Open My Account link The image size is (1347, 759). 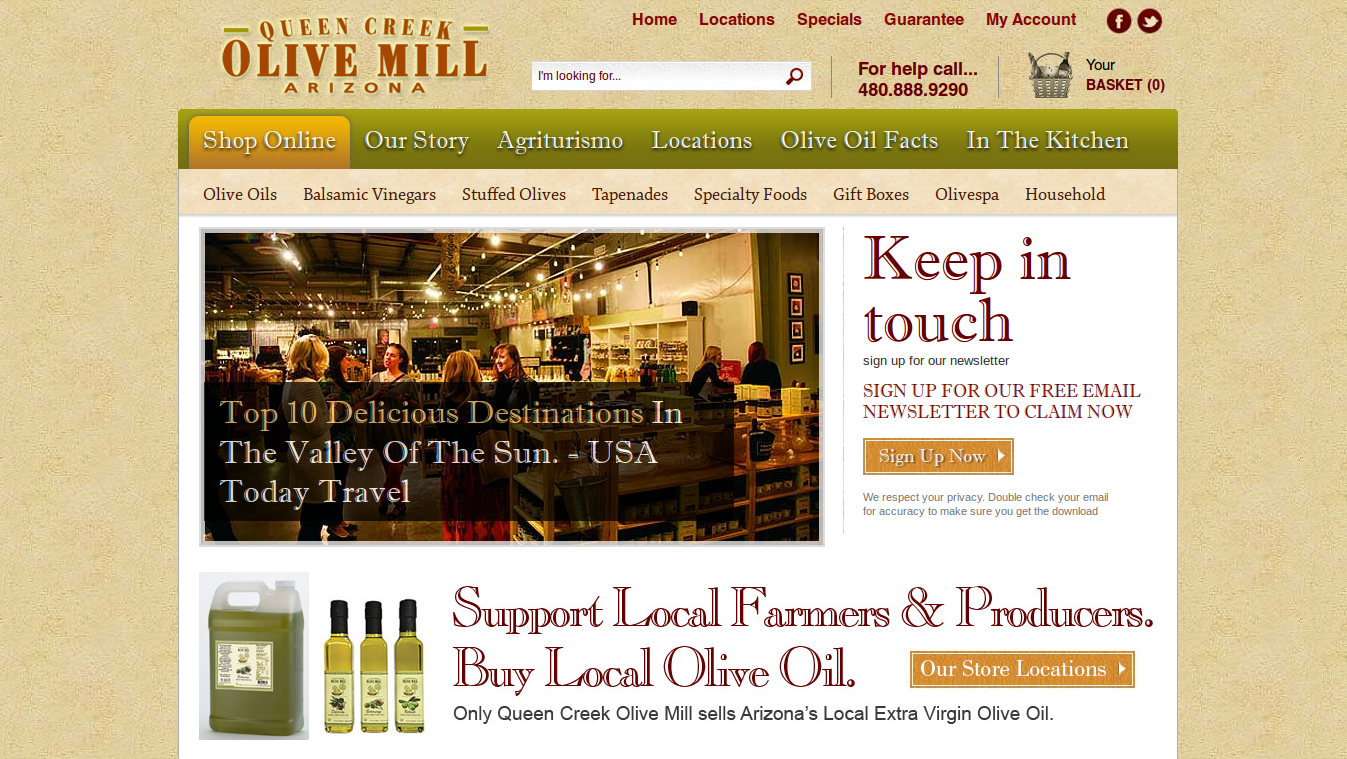click(1031, 20)
